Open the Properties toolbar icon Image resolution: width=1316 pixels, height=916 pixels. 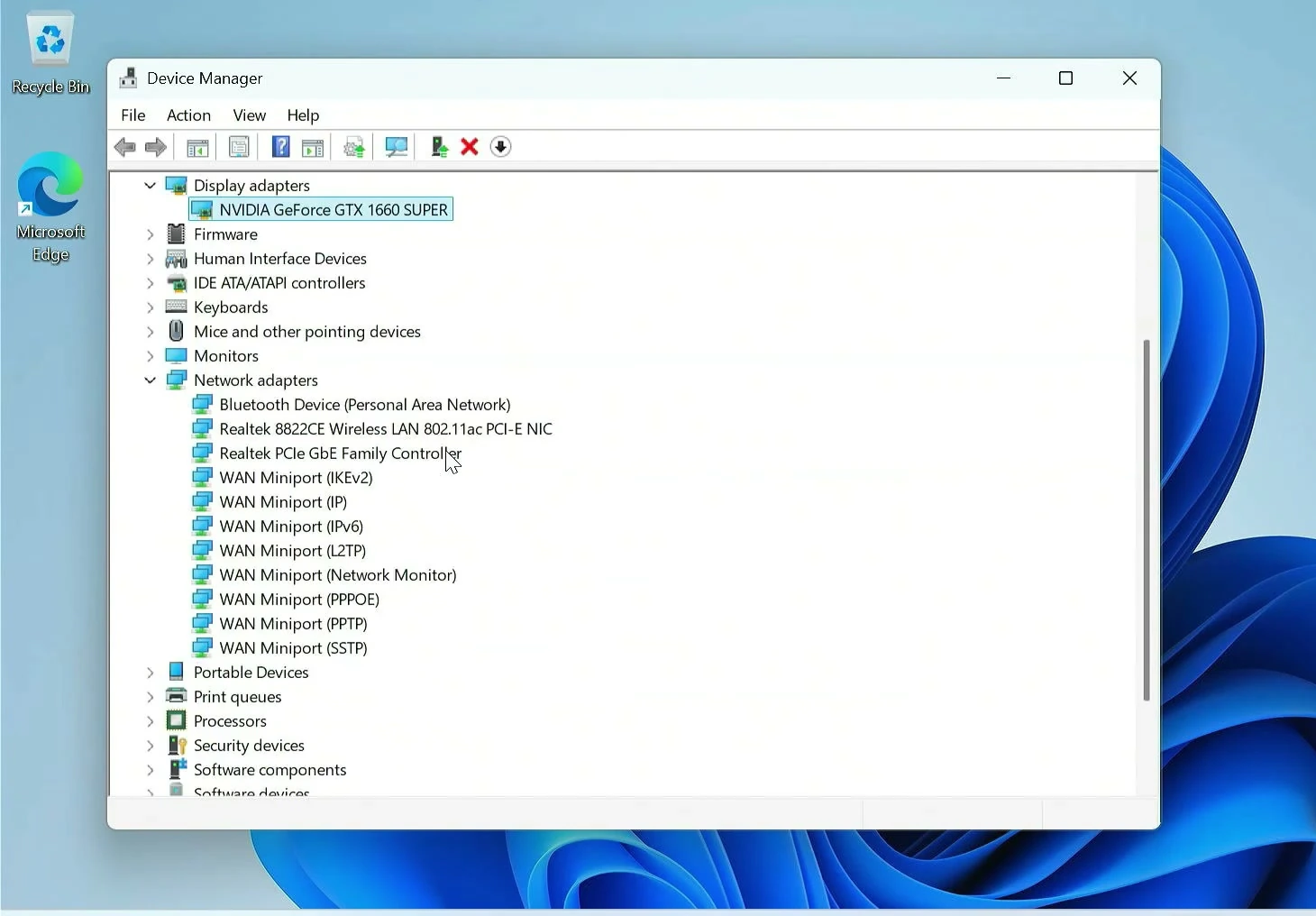(239, 147)
